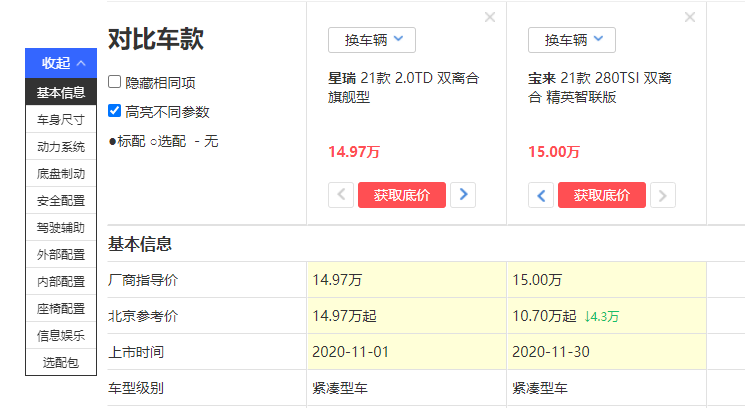Screen dimensions: 745x408
Task: Remove the 宝来 car from comparison
Action: (x=689, y=17)
